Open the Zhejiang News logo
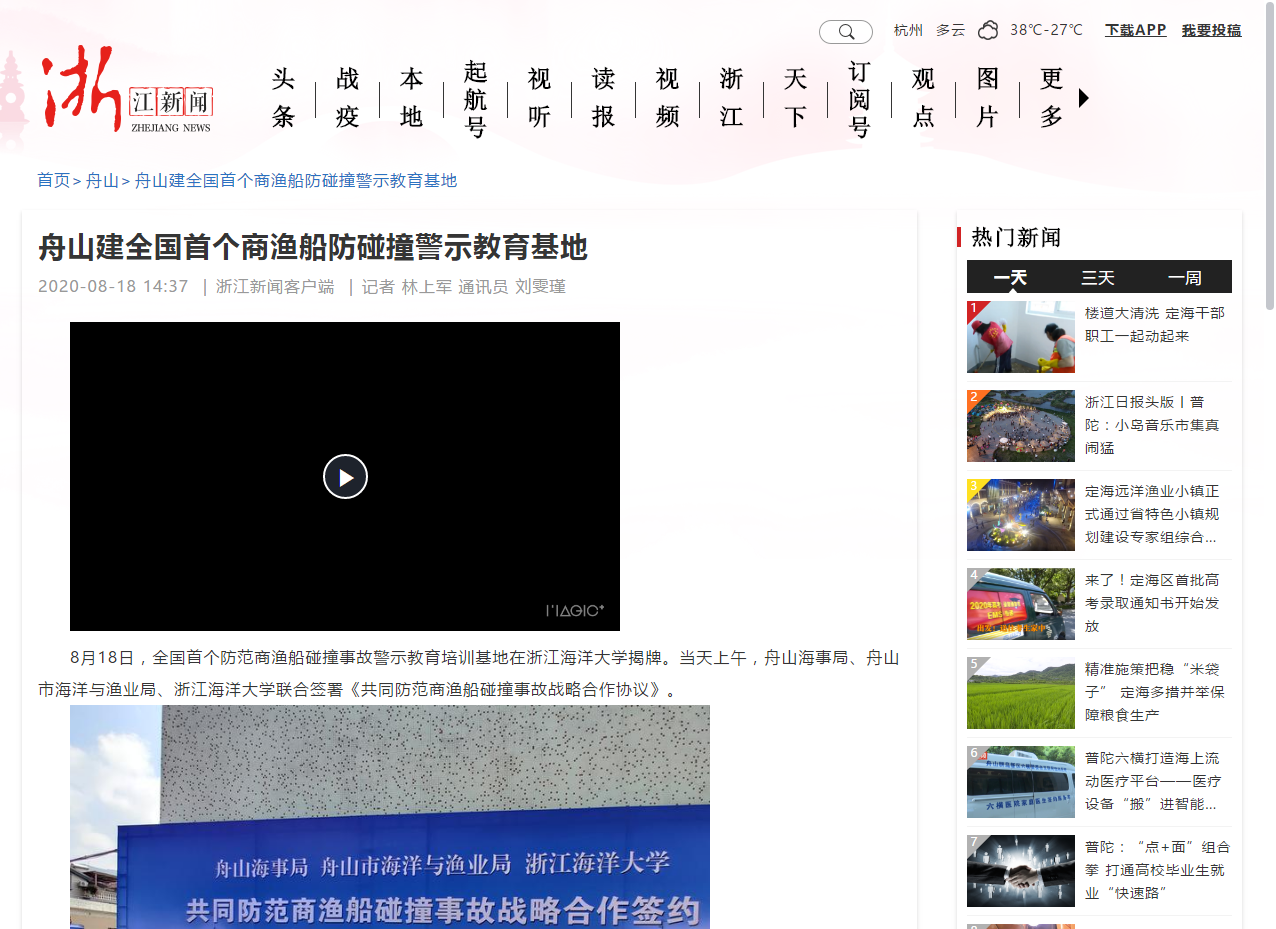Screen dimensions: 1276x929 (126, 90)
